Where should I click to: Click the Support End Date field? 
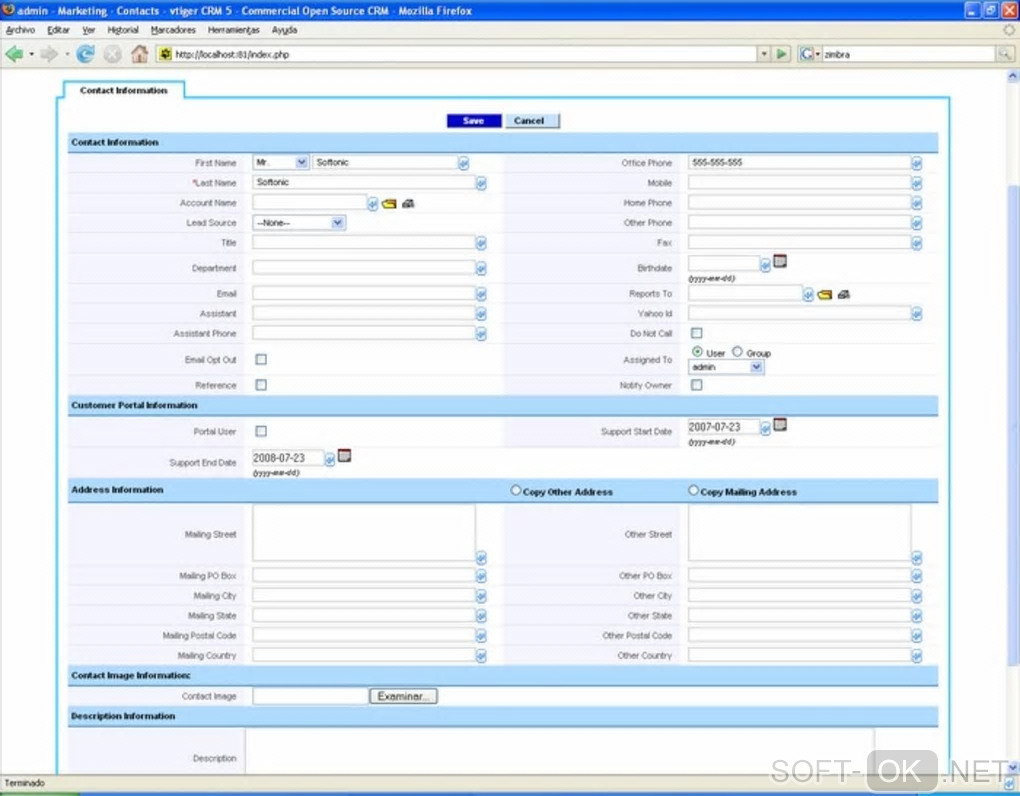(x=288, y=458)
